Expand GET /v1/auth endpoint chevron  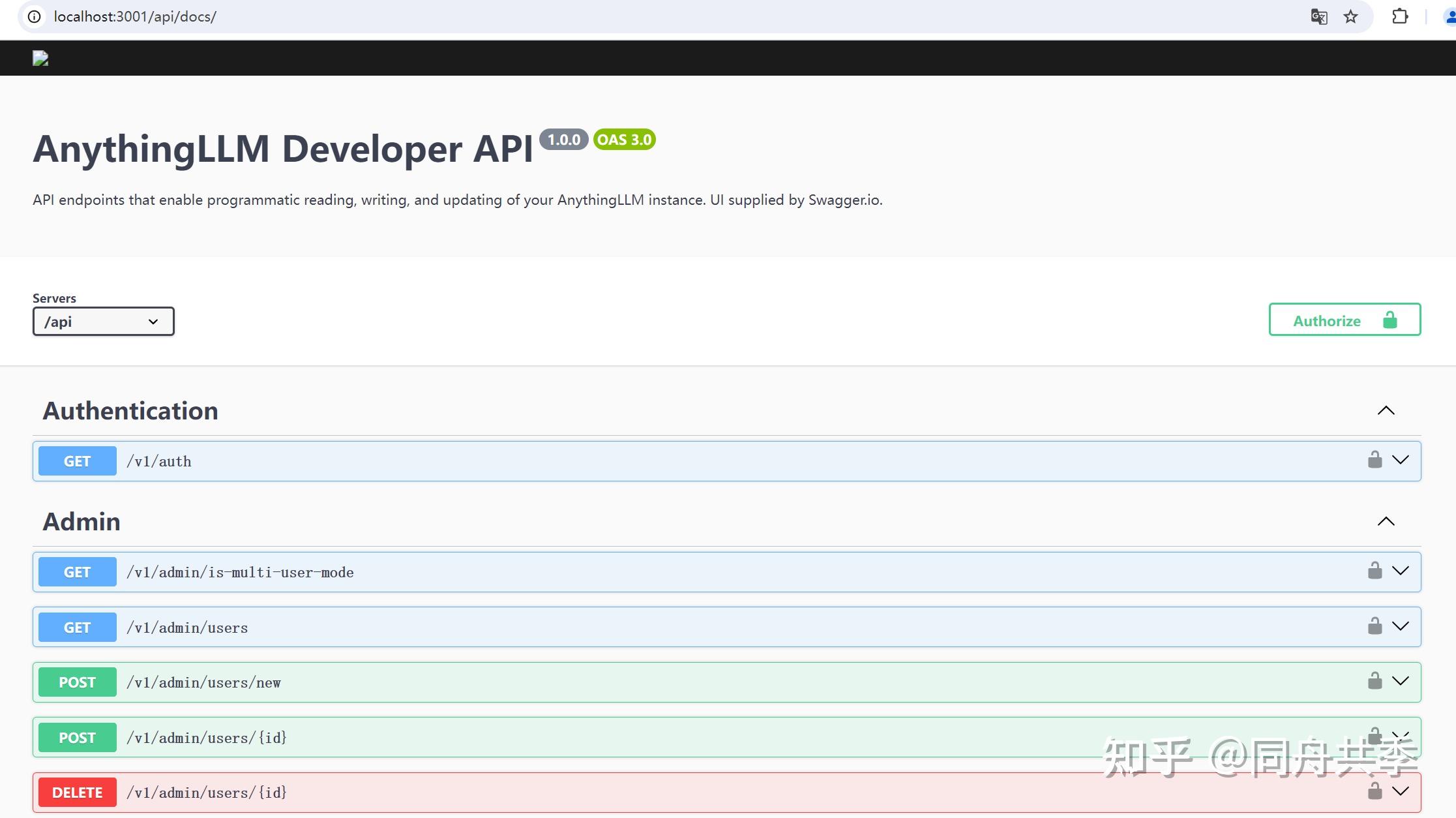(1401, 460)
